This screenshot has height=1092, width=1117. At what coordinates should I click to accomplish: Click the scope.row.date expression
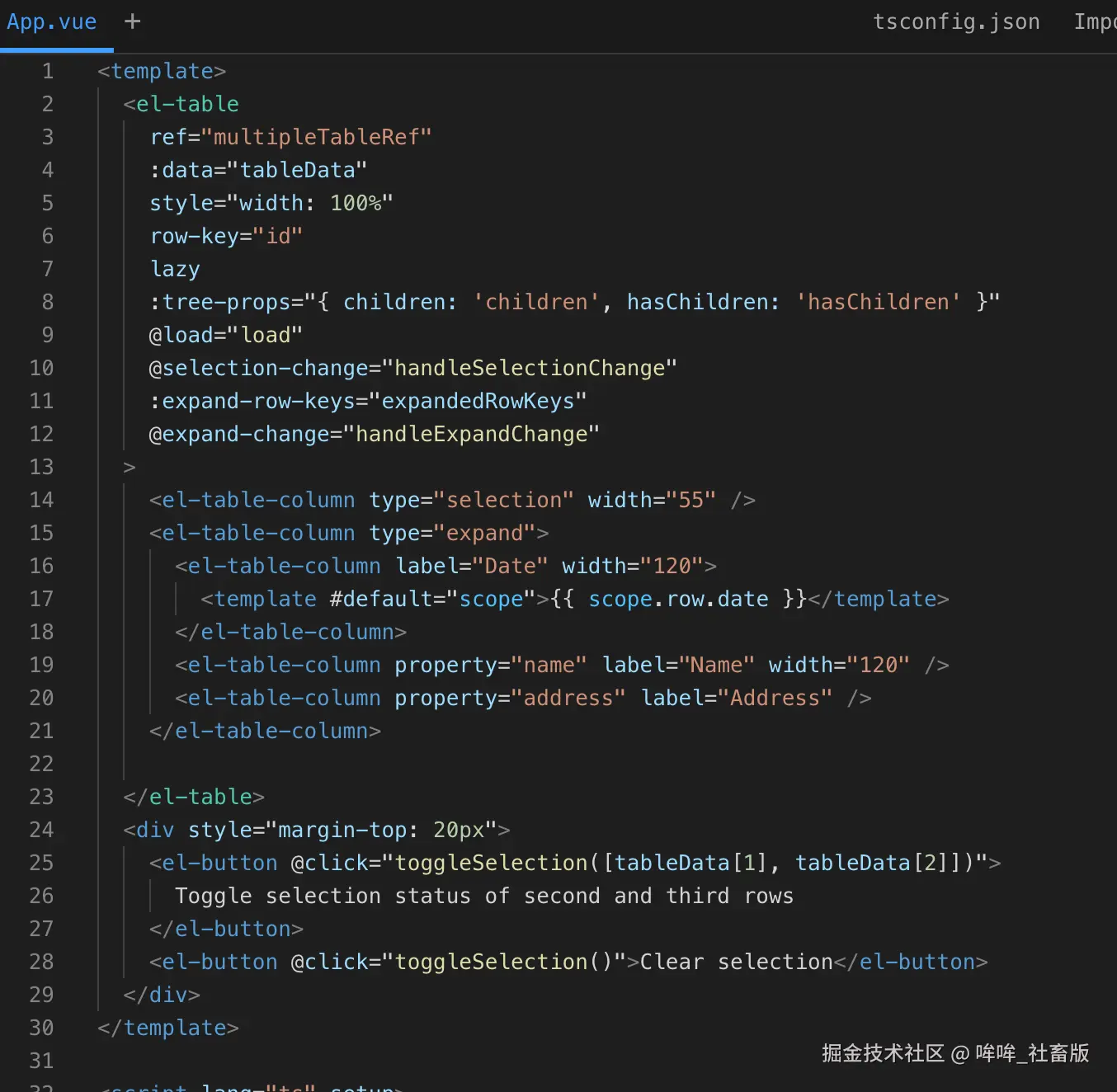tap(678, 599)
